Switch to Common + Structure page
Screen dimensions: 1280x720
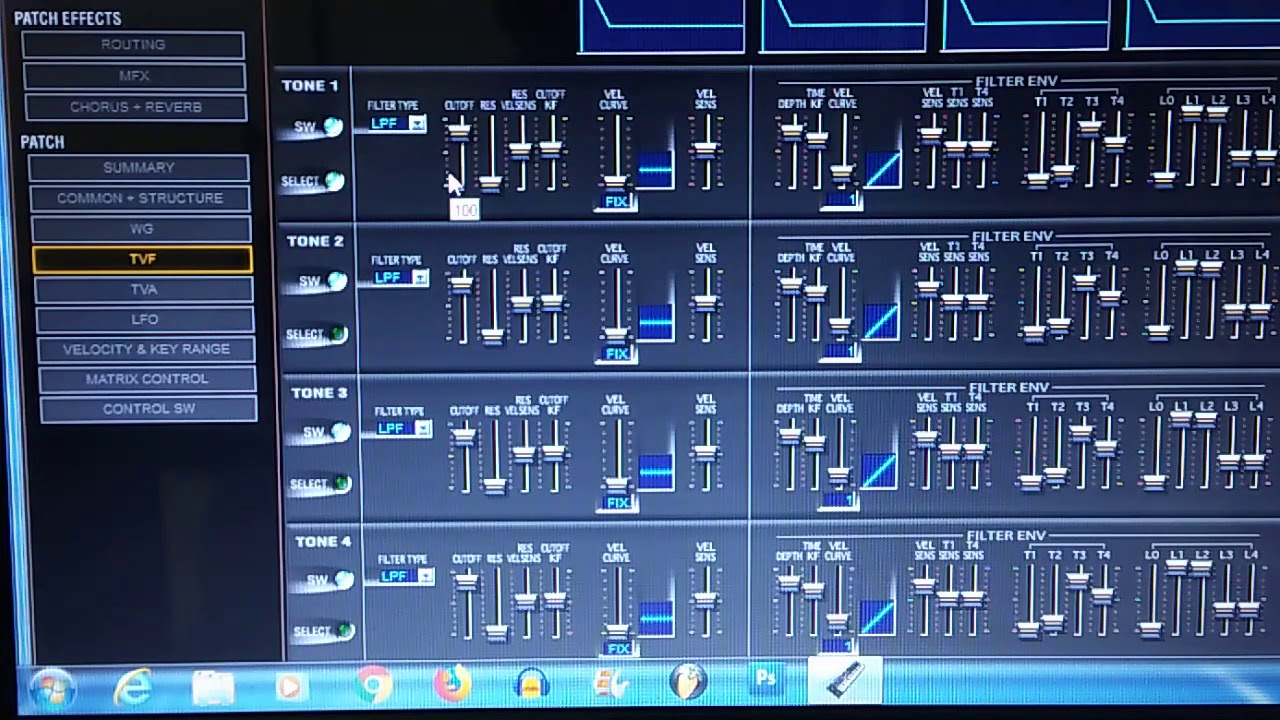140,198
